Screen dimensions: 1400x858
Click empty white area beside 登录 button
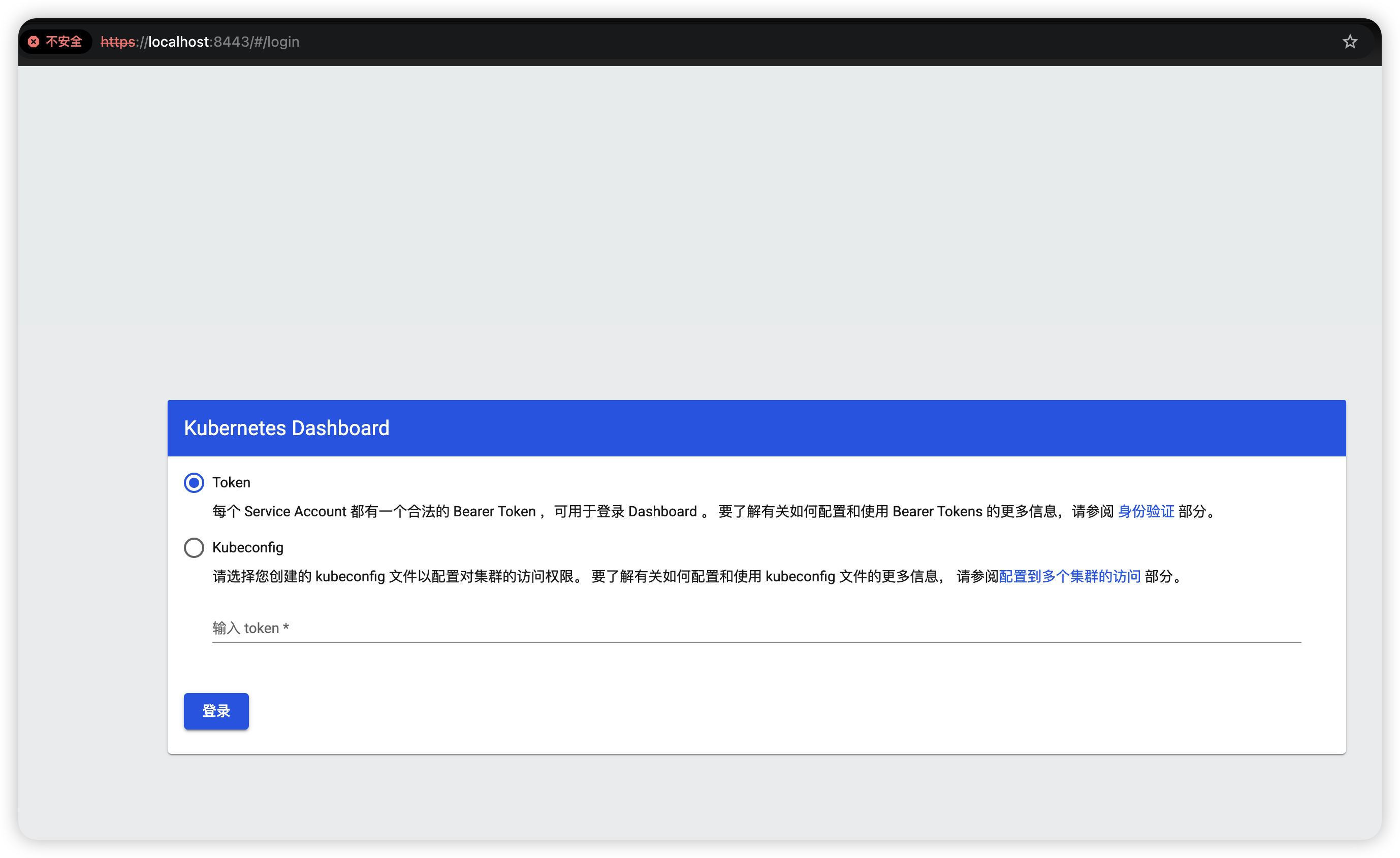point(739,711)
